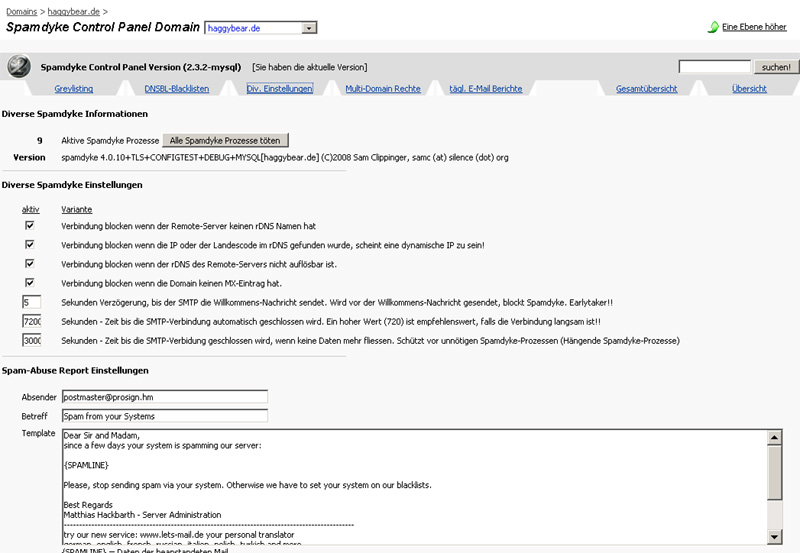This screenshot has width=800, height=553.
Task: Toggle the 'rDNS nicht auflösbar' checkbox
Action: (x=30, y=264)
